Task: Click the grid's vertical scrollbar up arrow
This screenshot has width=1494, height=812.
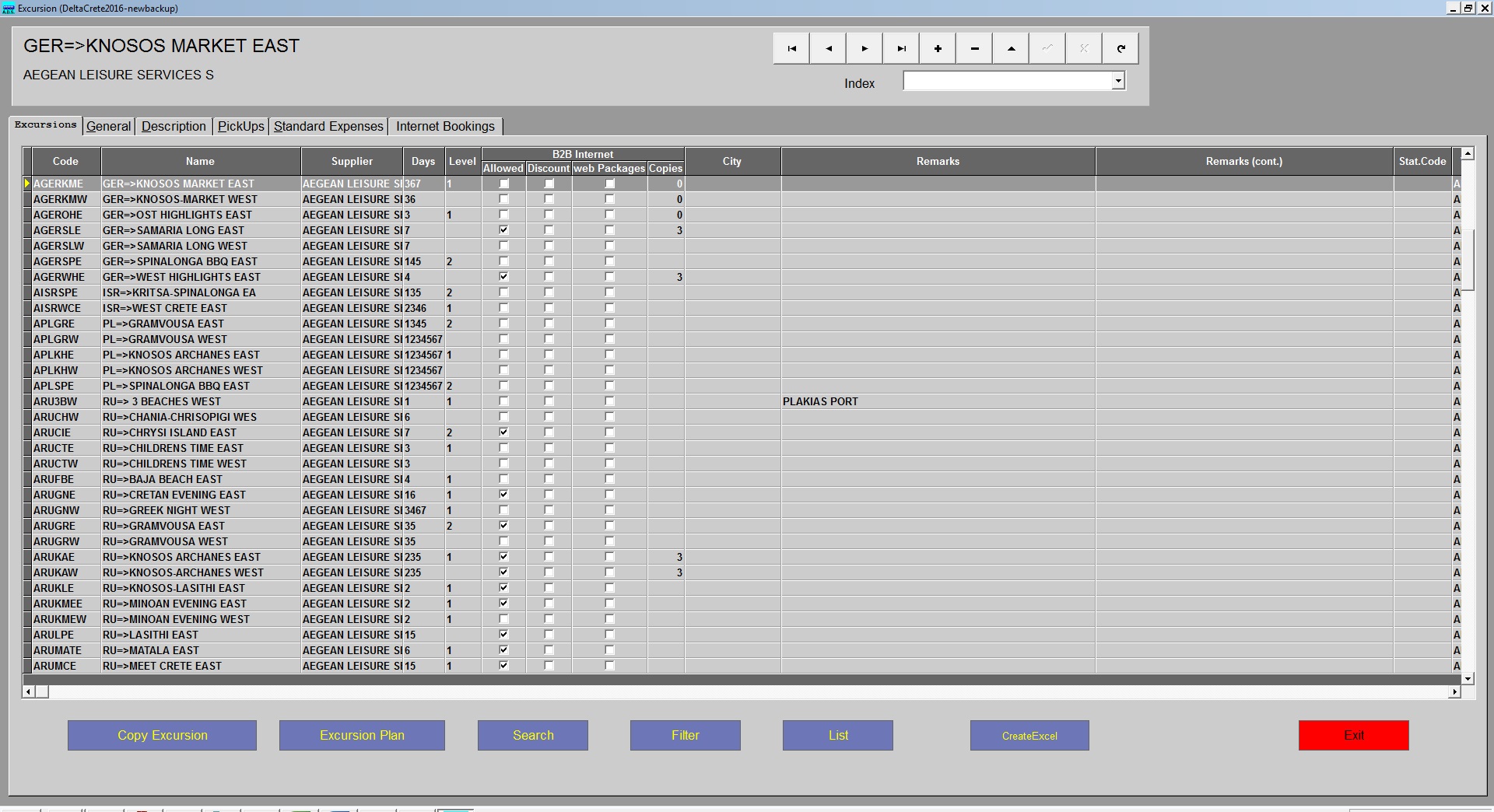Action: coord(1468,154)
